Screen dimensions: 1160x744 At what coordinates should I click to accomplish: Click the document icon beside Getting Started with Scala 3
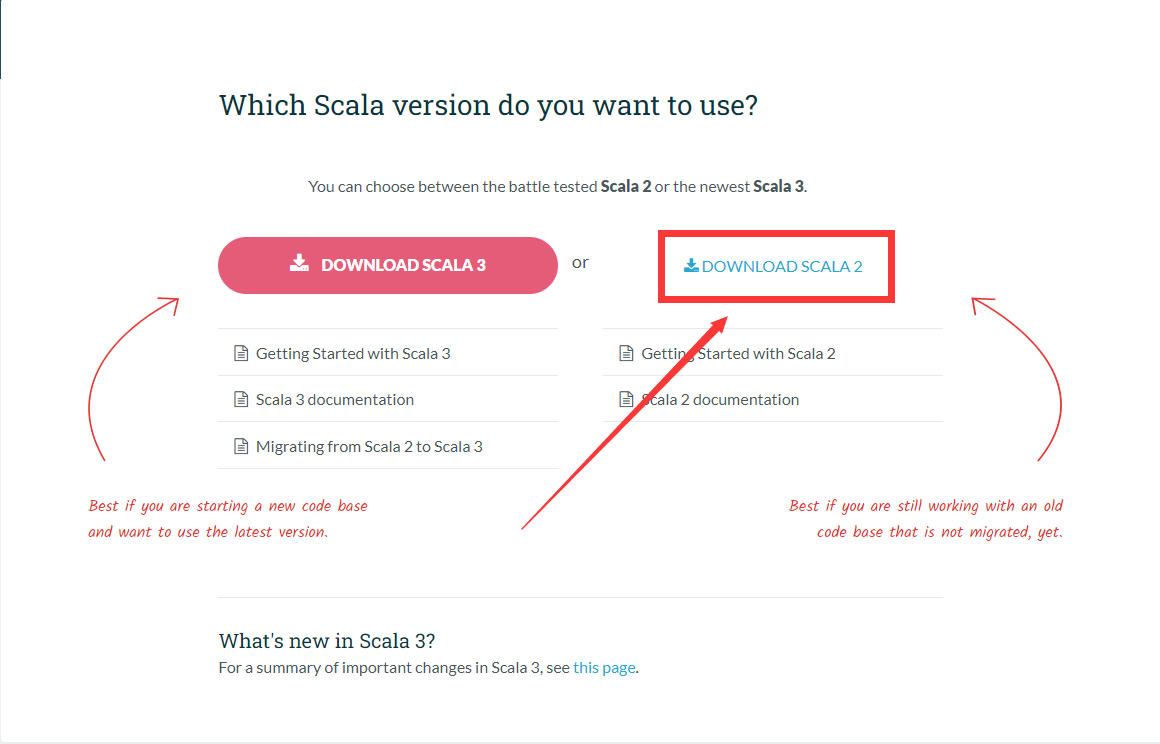(240, 352)
